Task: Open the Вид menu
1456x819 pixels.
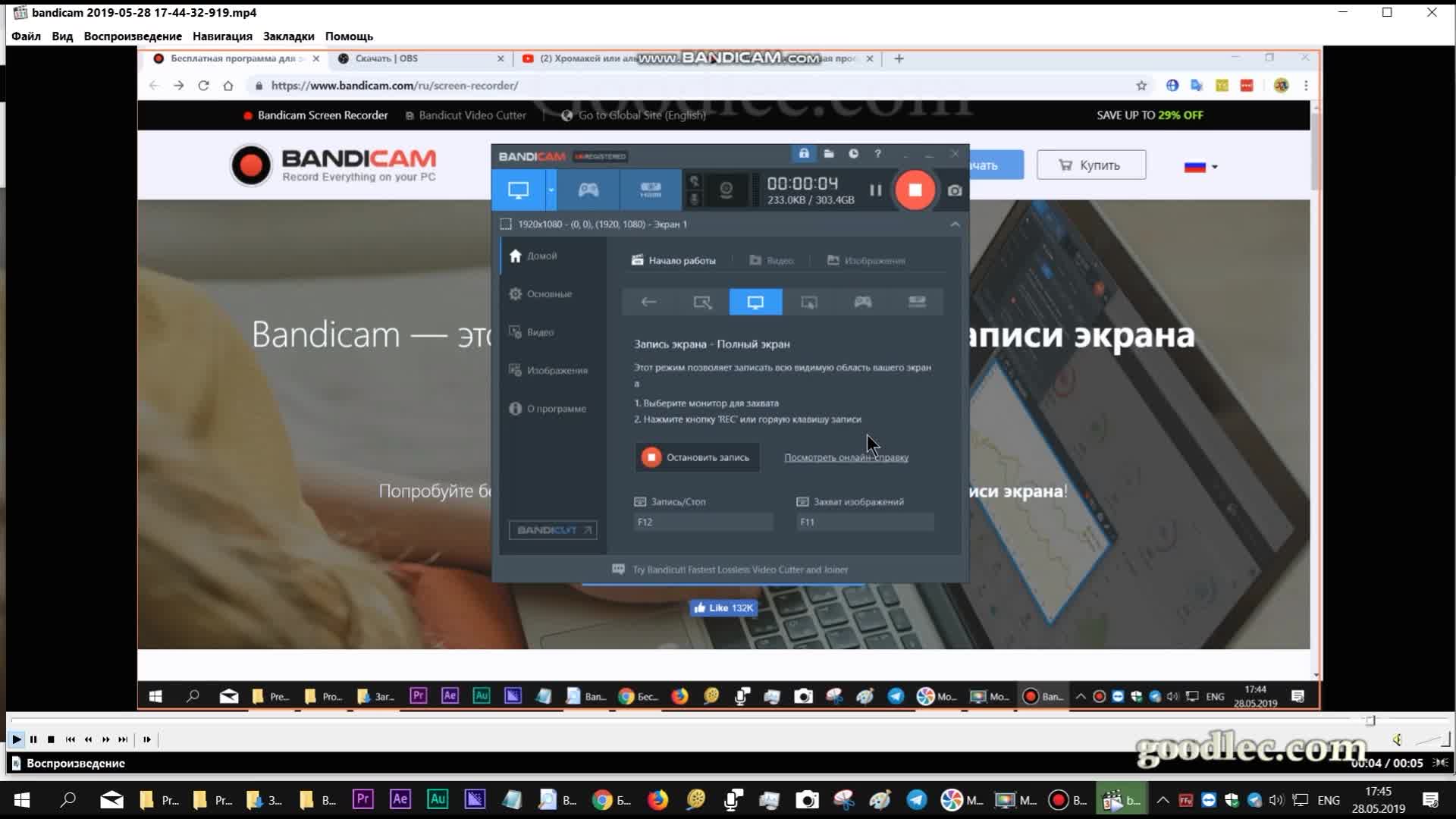Action: 62,36
